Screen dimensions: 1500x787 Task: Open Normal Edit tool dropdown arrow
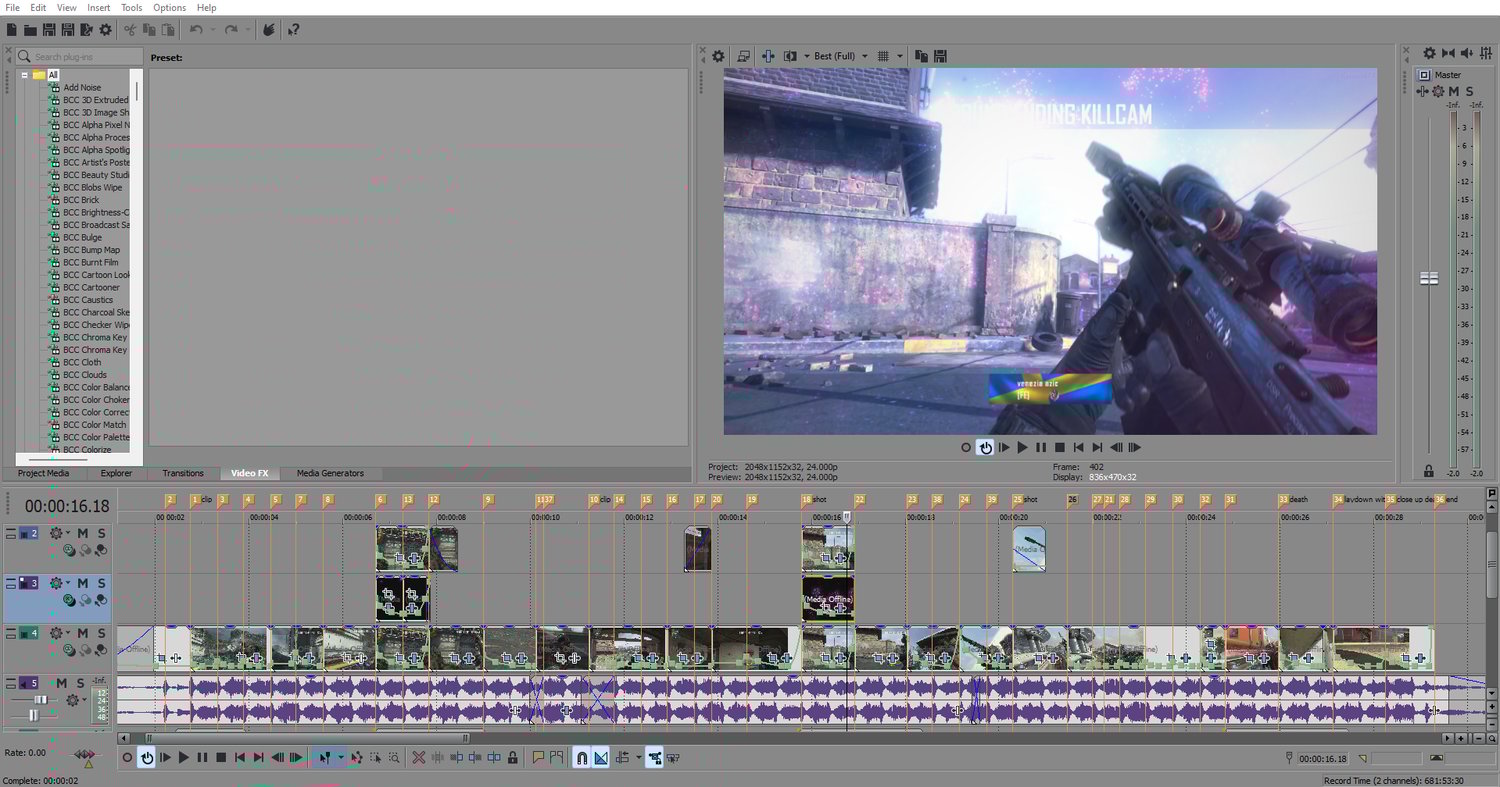point(341,758)
